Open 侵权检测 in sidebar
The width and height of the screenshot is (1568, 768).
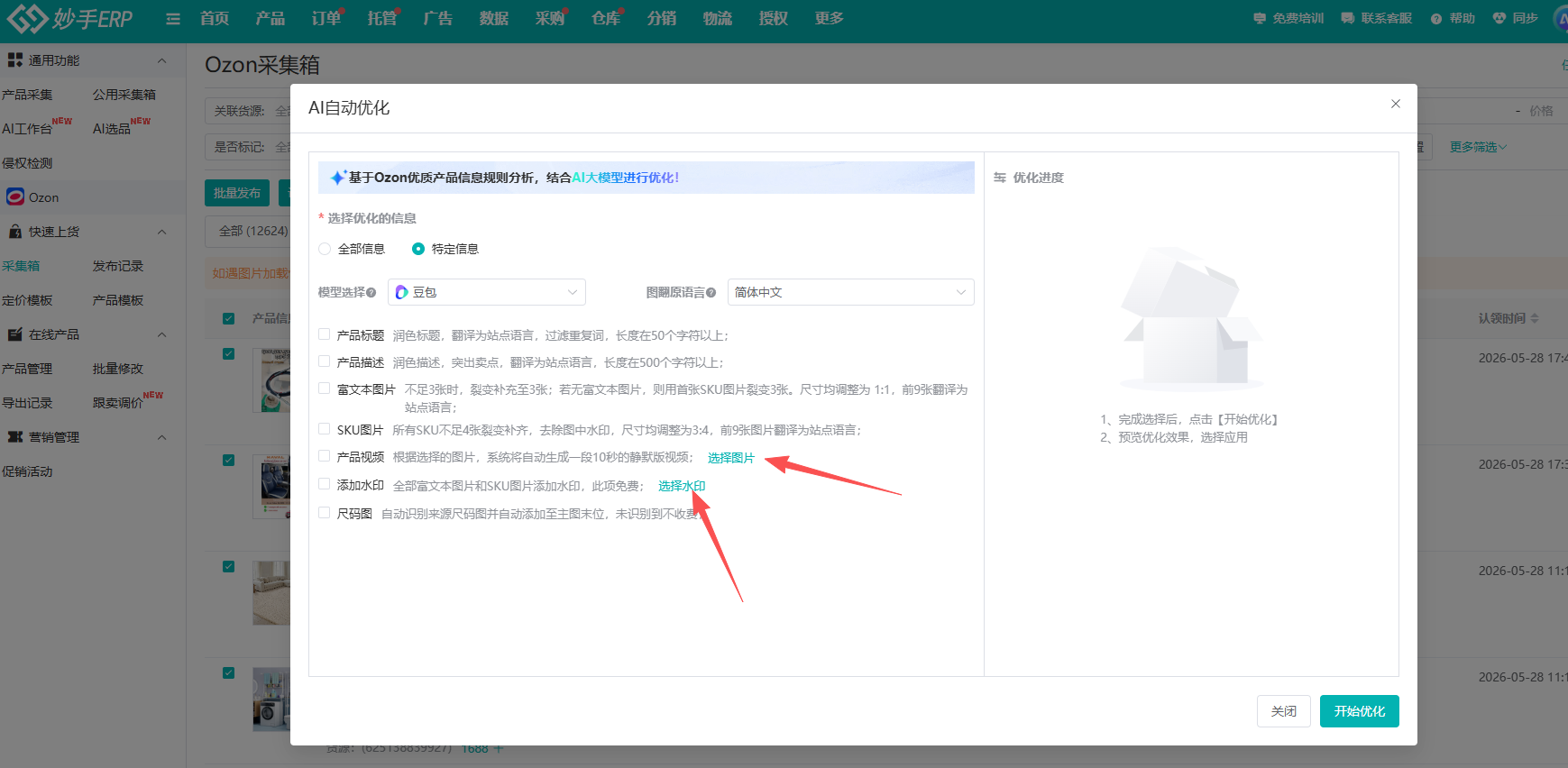[x=27, y=163]
